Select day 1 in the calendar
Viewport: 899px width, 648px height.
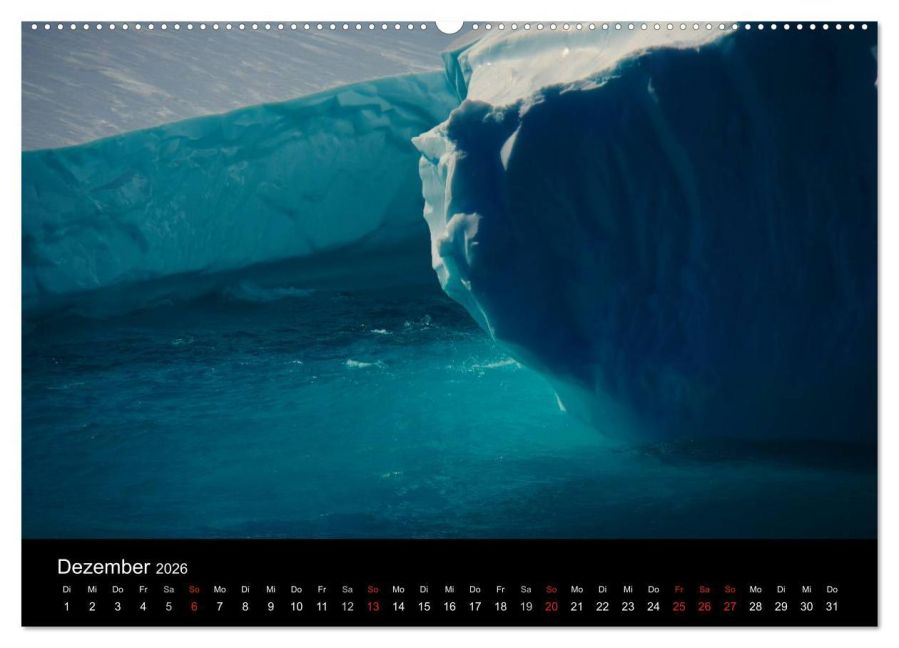click(67, 606)
